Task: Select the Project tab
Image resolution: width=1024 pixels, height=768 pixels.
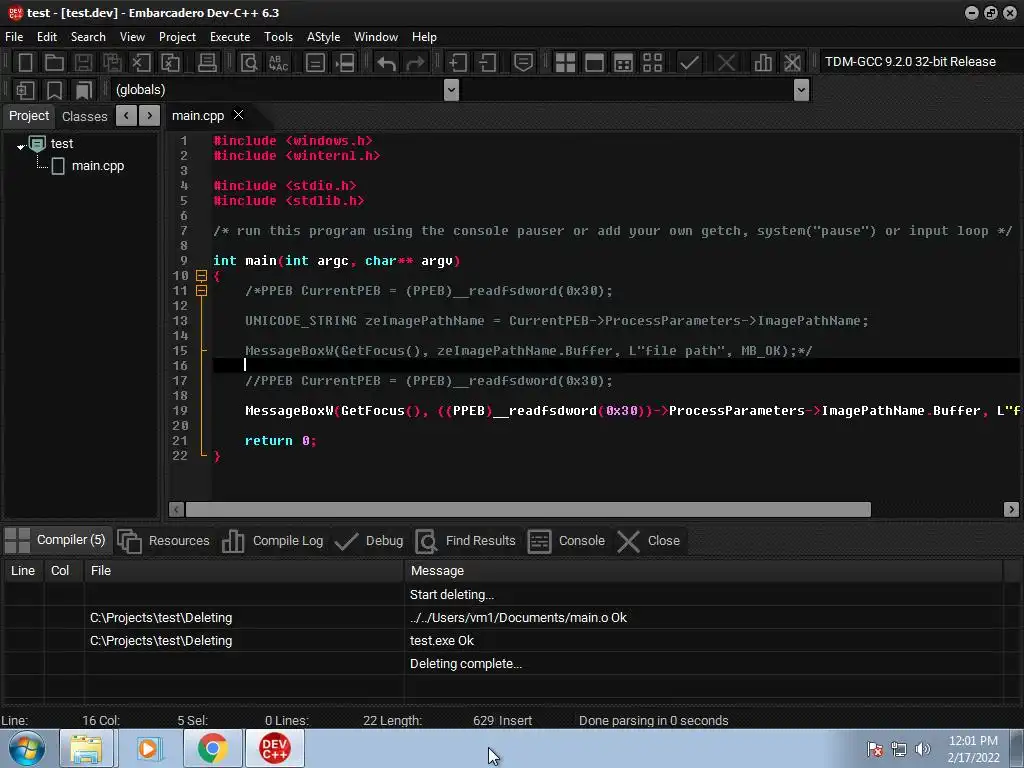Action: click(x=29, y=116)
